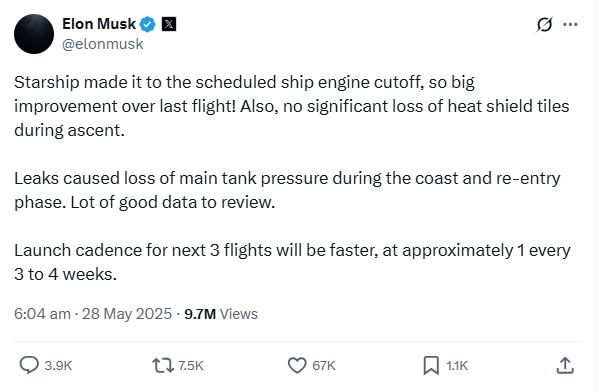Click the 9.7M Views count
This screenshot has width=599, height=392.
(x=221, y=314)
